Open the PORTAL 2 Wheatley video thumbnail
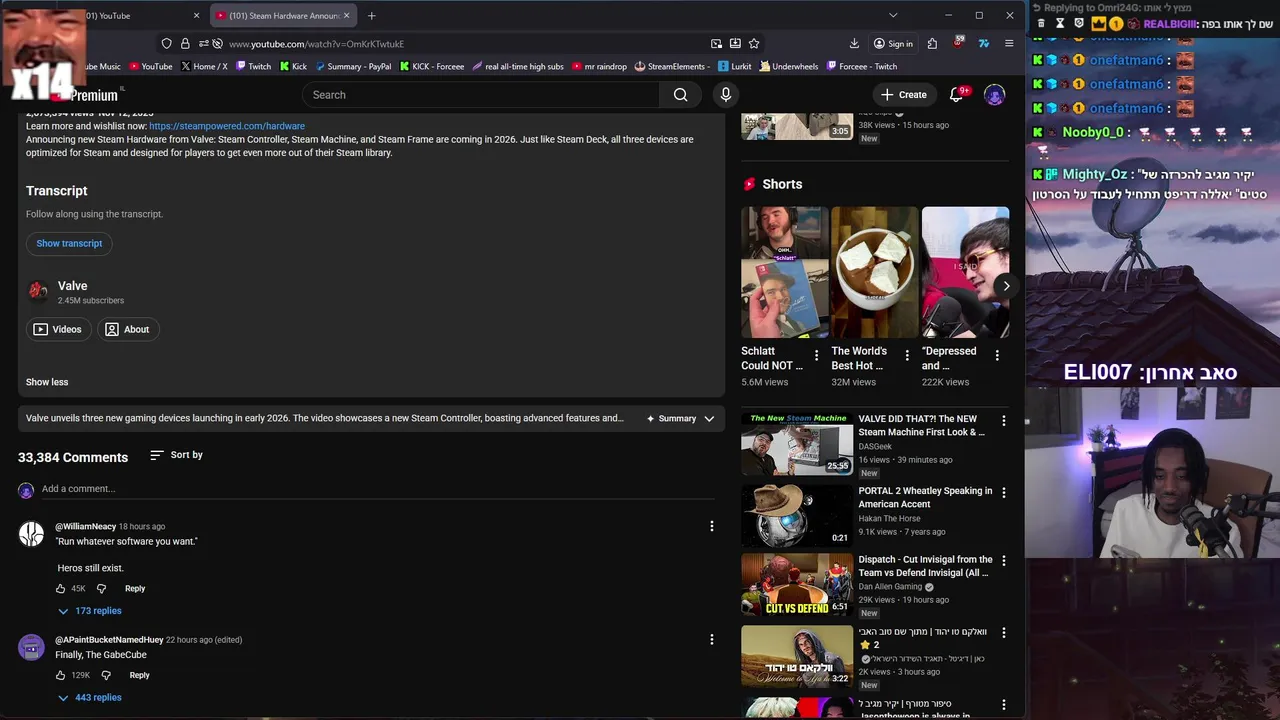 [797, 515]
